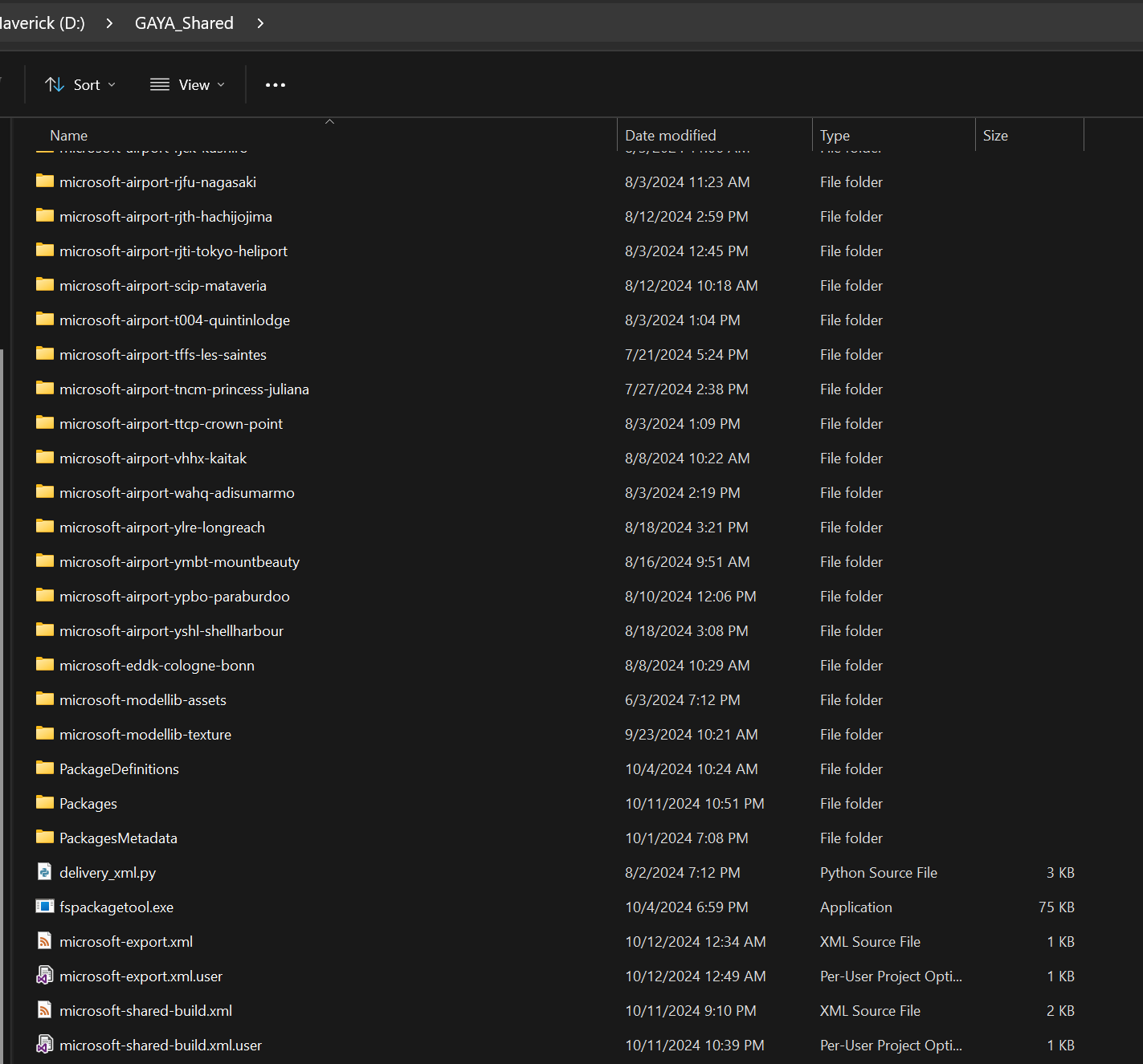Open the See more three-dots menu
1143x1064 pixels.
276,85
